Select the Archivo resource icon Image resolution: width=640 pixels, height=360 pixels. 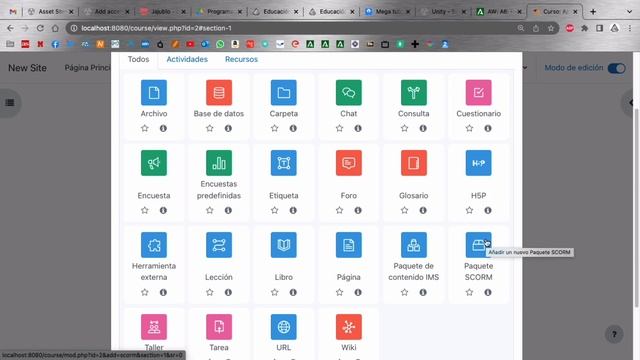pyautogui.click(x=153, y=92)
